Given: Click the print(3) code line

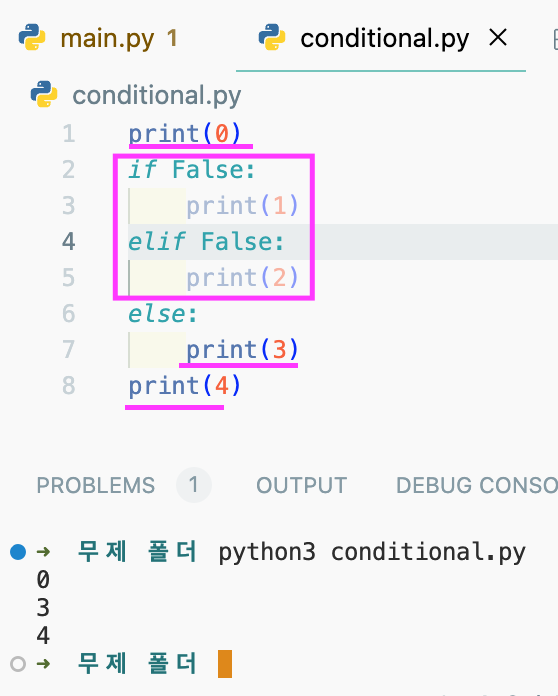Looking at the screenshot, I should (242, 349).
